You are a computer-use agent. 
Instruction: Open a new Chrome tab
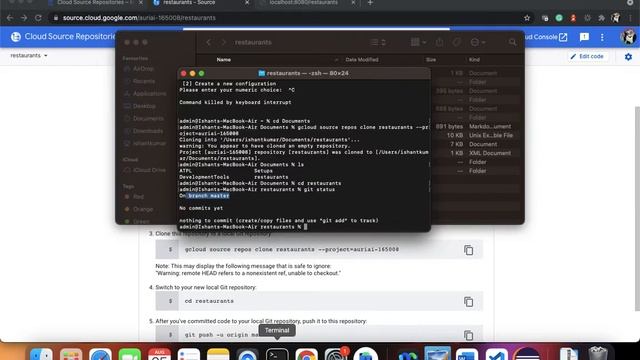[x=370, y=3]
